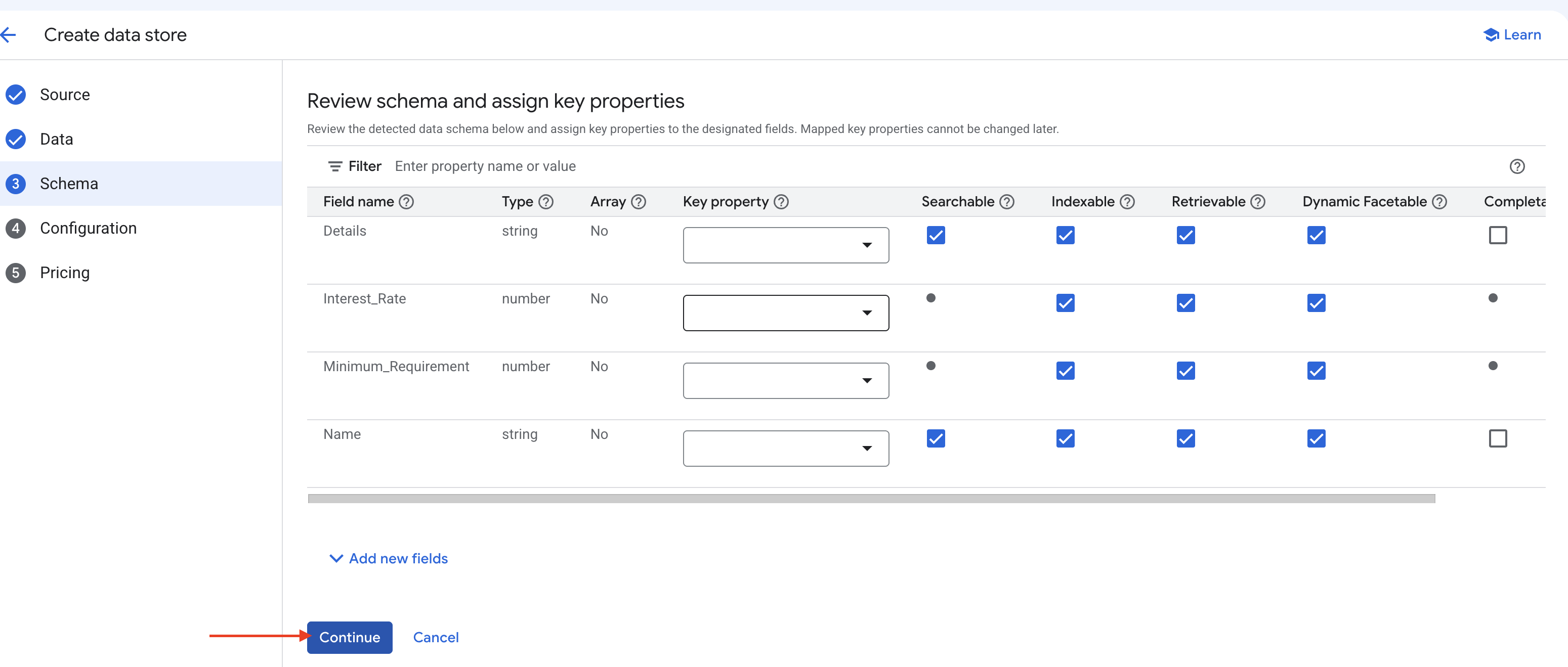Uncheck Dynamic Facetable for the Details field
The width and height of the screenshot is (1568, 667).
pos(1316,235)
